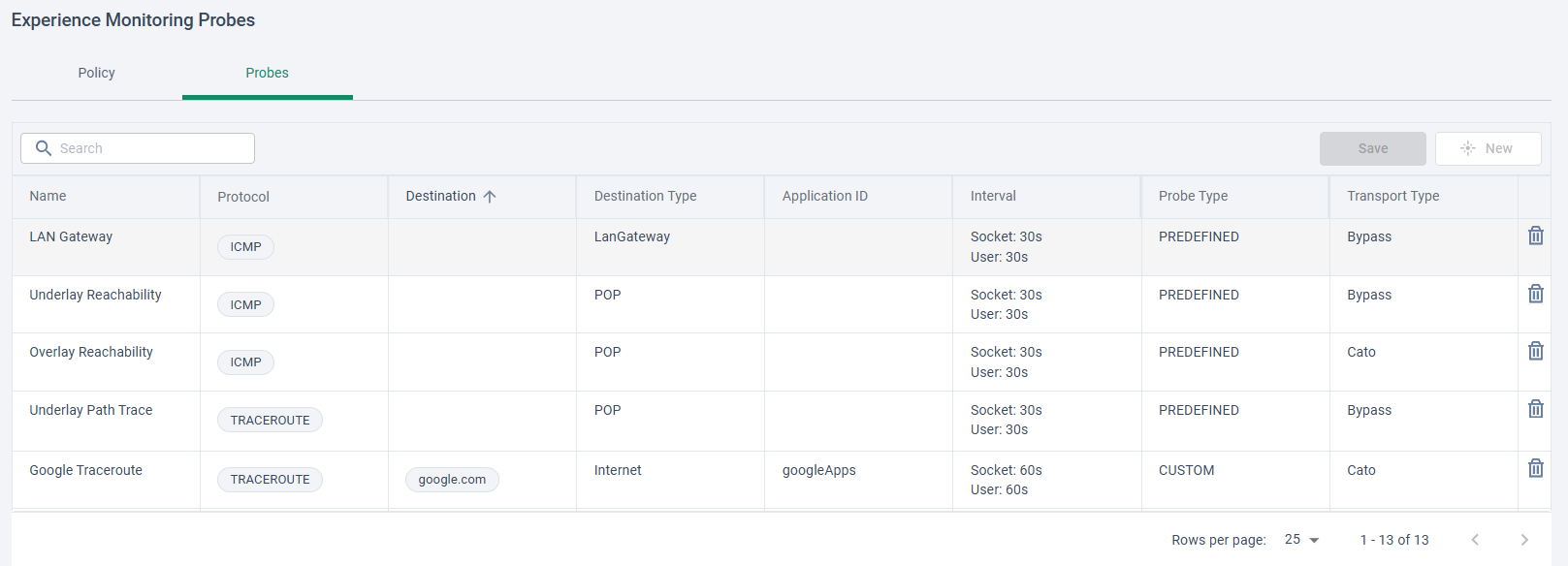This screenshot has height=566, width=1568.
Task: Click Bypass in Underlay Path Trace row
Action: [1369, 410]
